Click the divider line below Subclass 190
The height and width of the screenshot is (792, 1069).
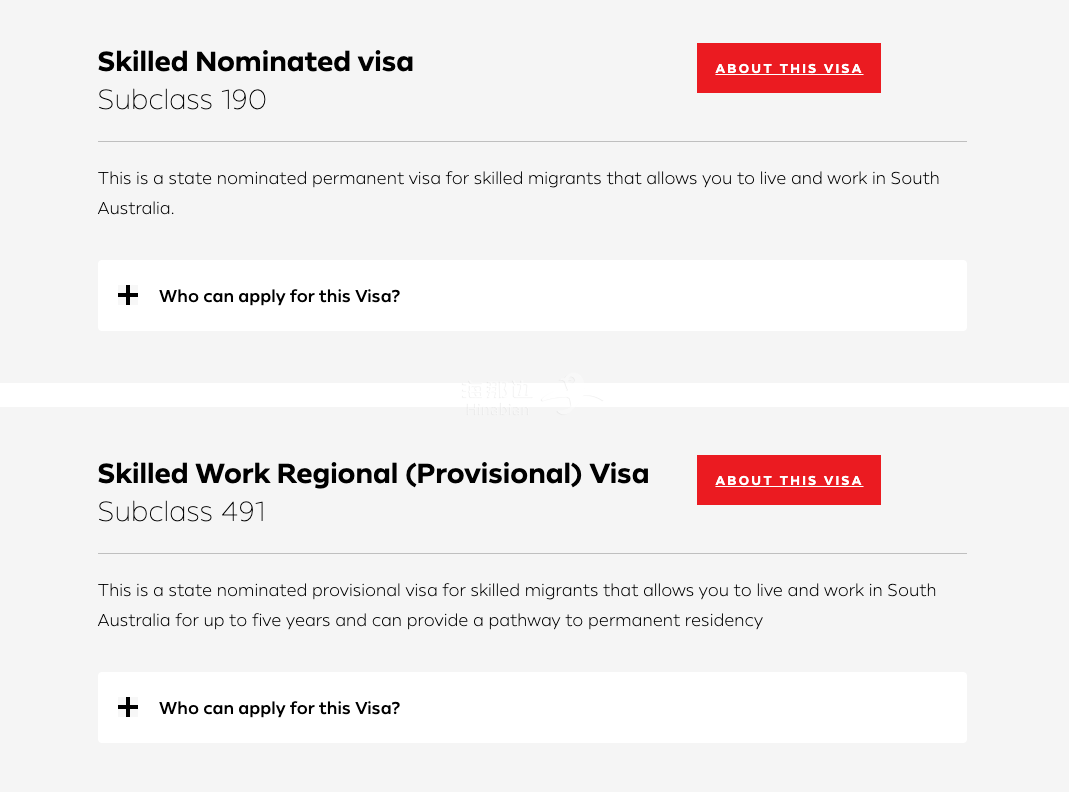pyautogui.click(x=532, y=142)
